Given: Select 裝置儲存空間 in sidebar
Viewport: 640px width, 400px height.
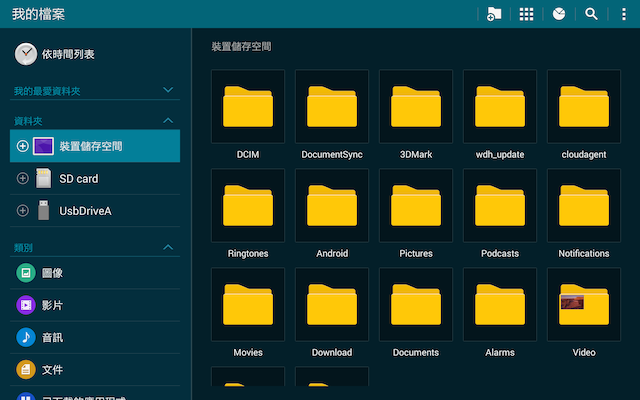Looking at the screenshot, I should (x=95, y=146).
